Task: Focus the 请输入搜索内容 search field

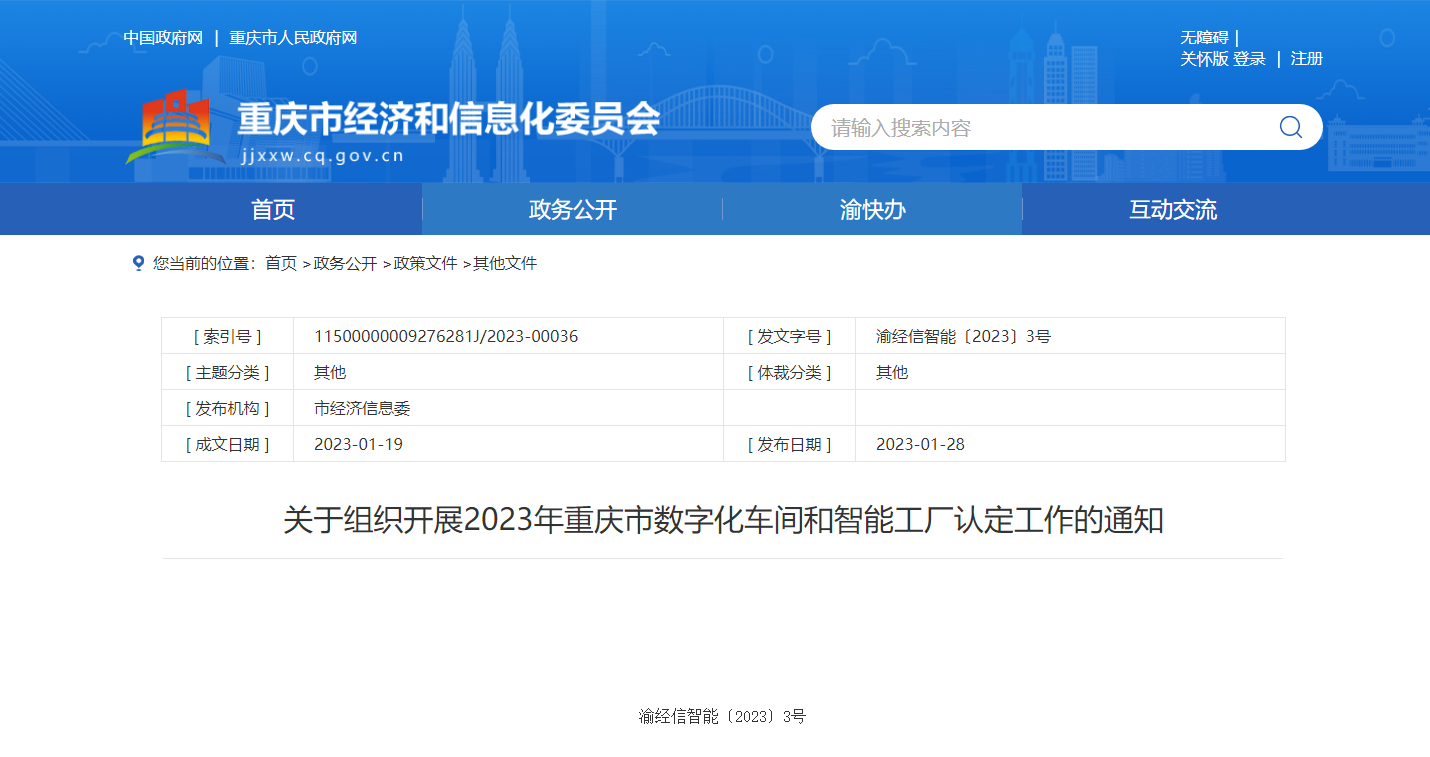Action: tap(1040, 128)
